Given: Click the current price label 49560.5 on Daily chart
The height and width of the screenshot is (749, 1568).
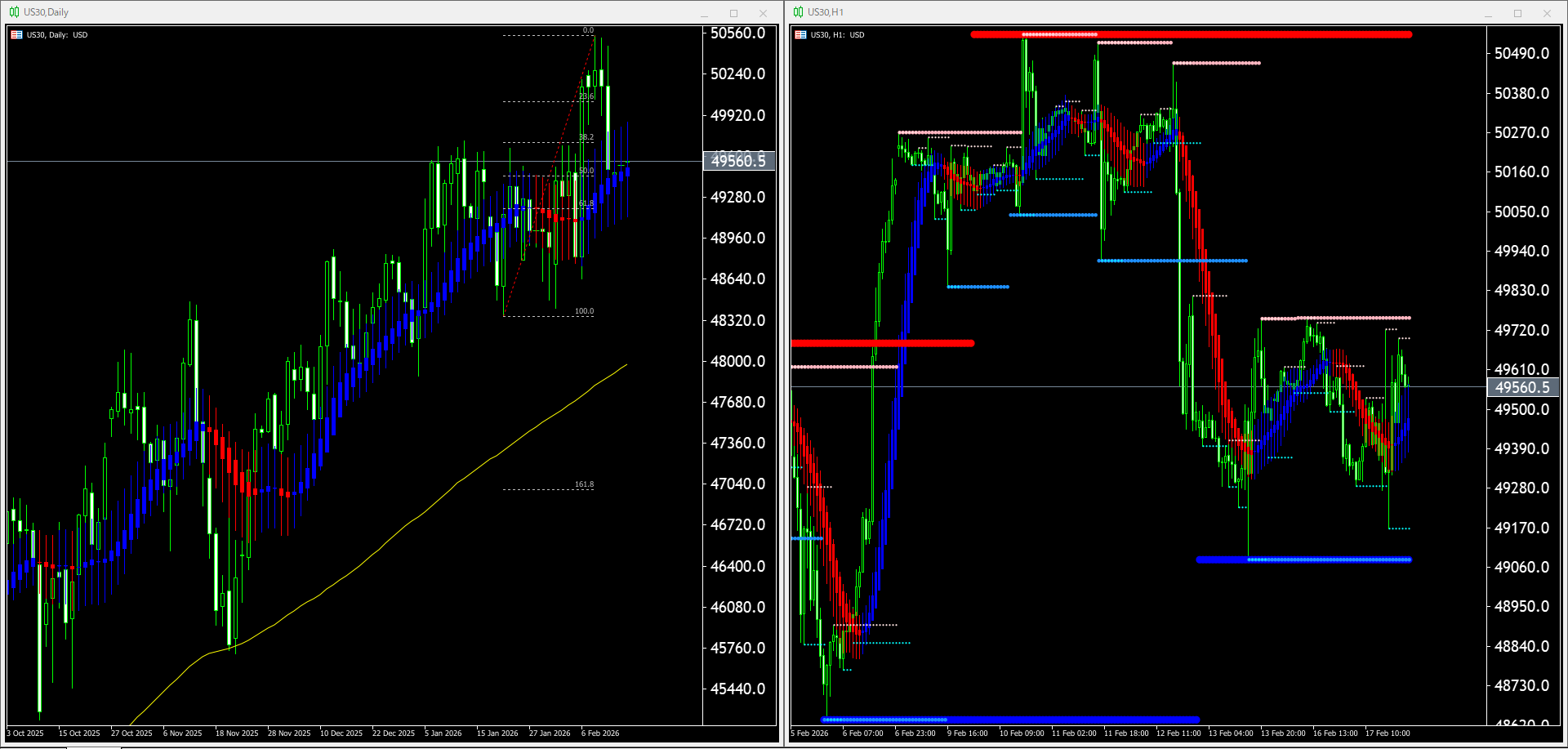Looking at the screenshot, I should [x=738, y=161].
